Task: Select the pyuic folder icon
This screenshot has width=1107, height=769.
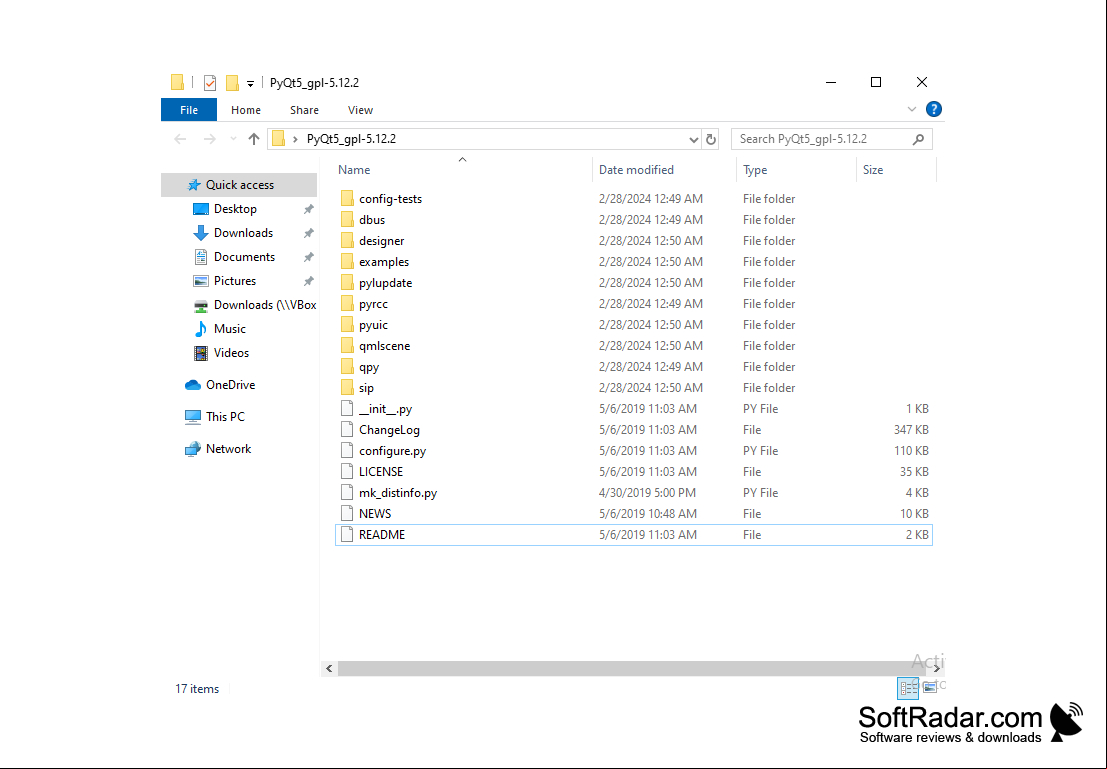Action: 347,325
